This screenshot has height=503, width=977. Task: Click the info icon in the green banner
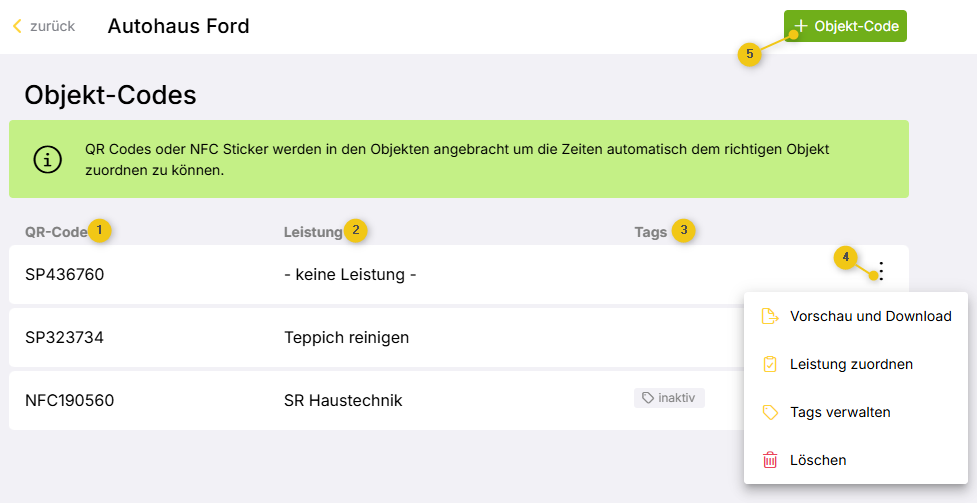(47, 160)
